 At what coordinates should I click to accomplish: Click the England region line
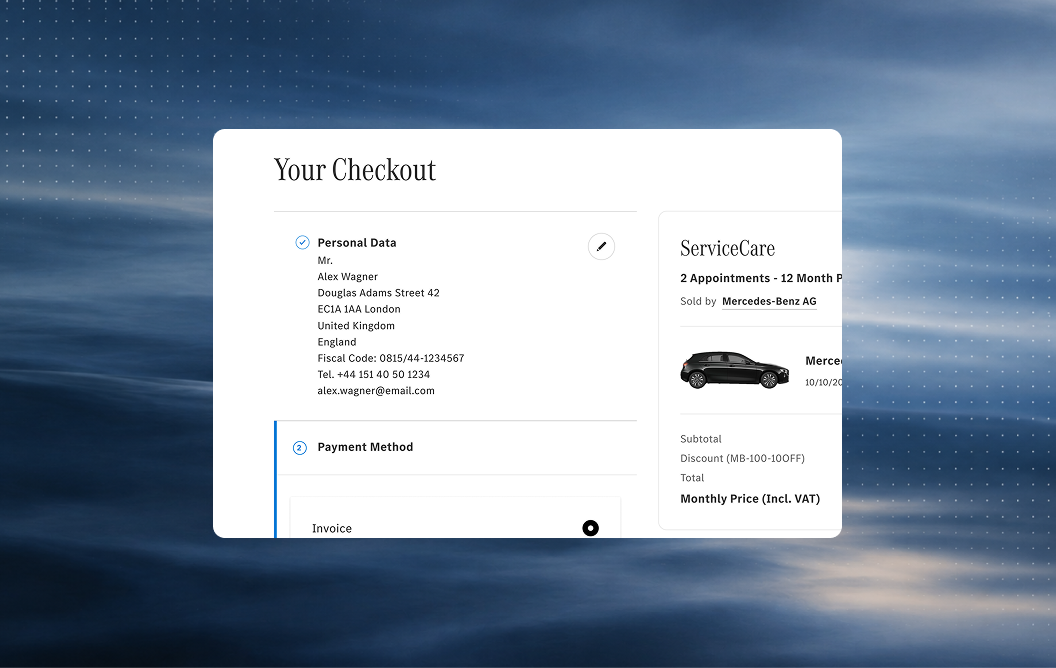[337, 342]
